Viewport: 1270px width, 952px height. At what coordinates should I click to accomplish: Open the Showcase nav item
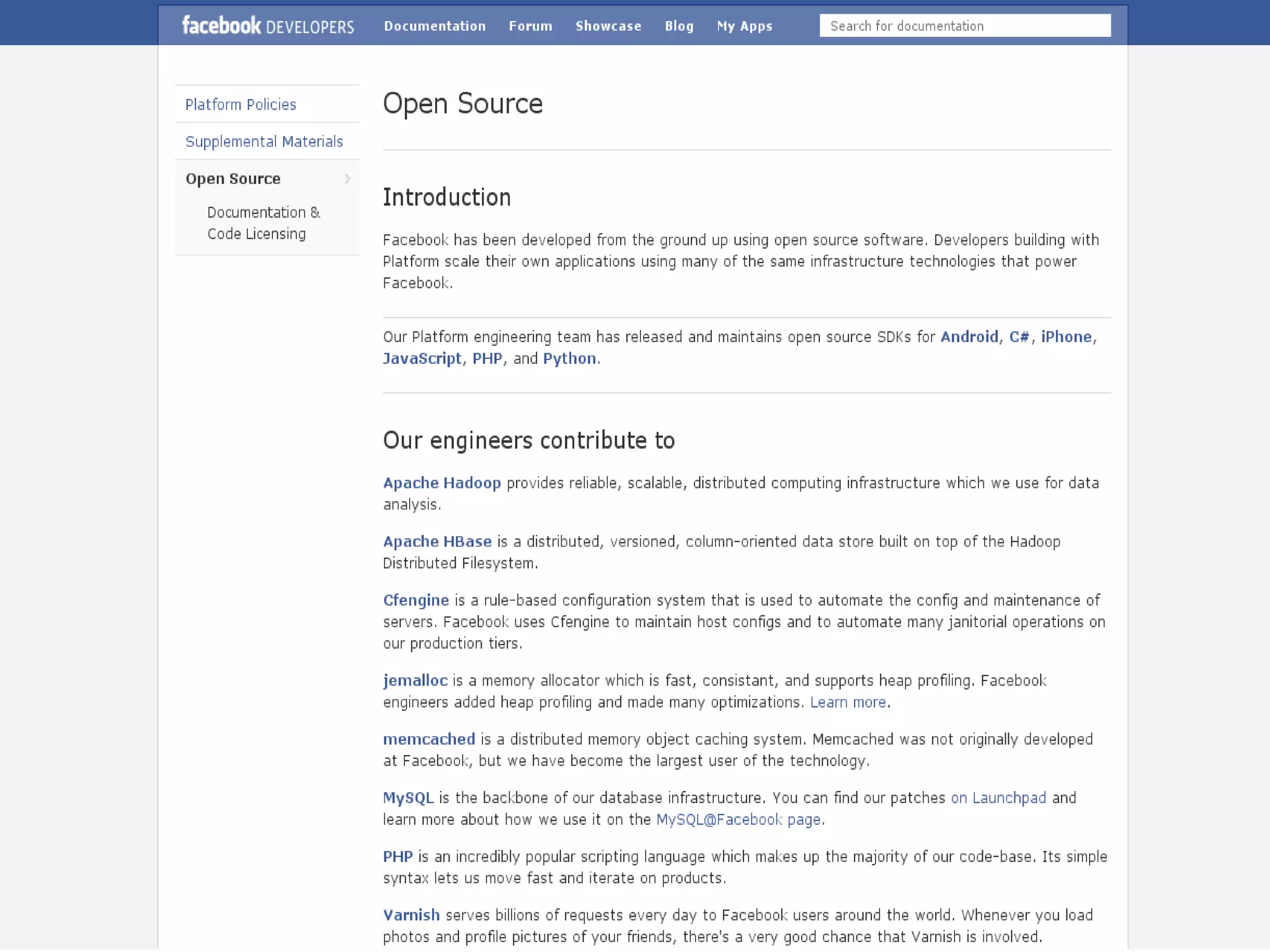[x=608, y=26]
